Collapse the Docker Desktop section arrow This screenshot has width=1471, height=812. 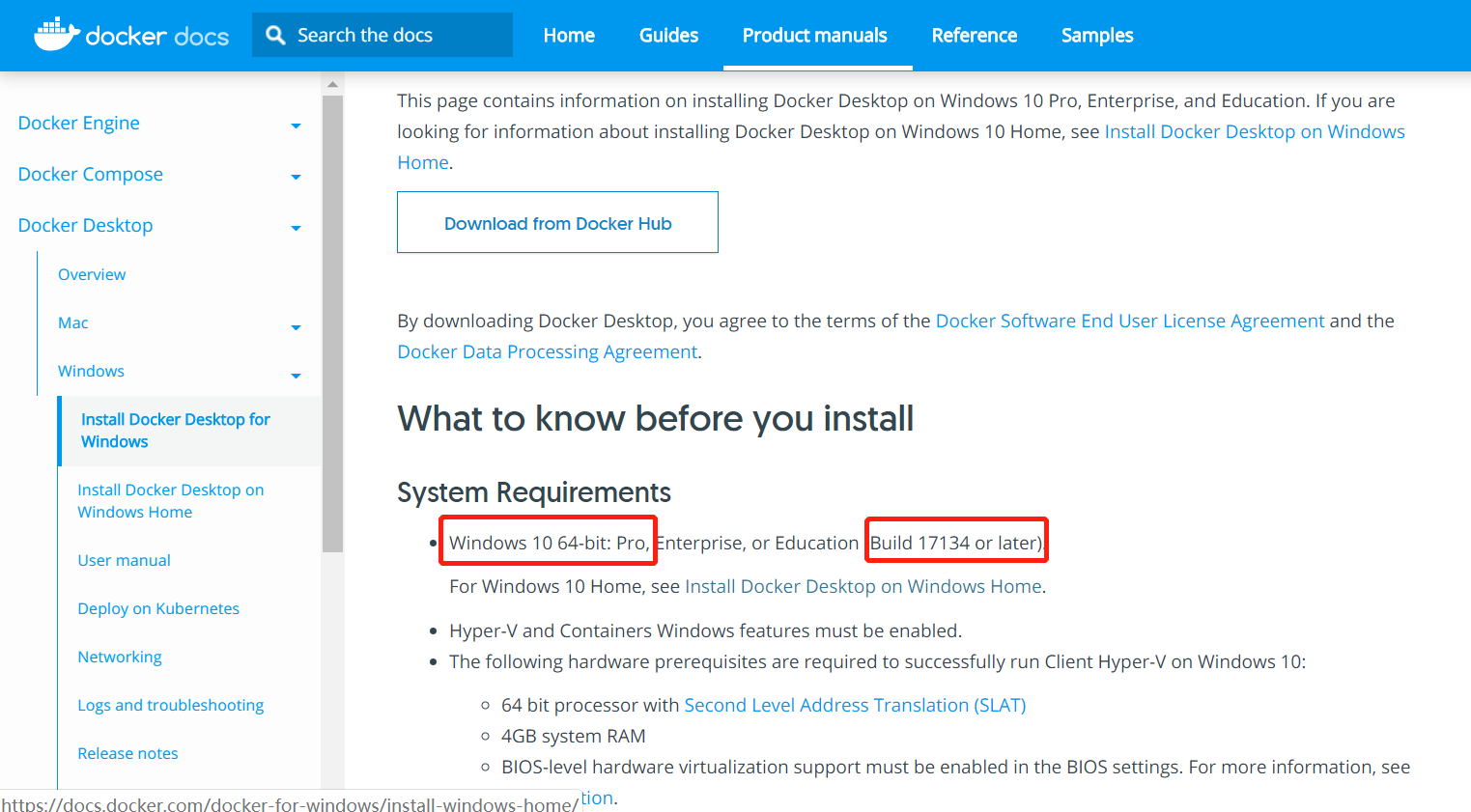point(296,228)
